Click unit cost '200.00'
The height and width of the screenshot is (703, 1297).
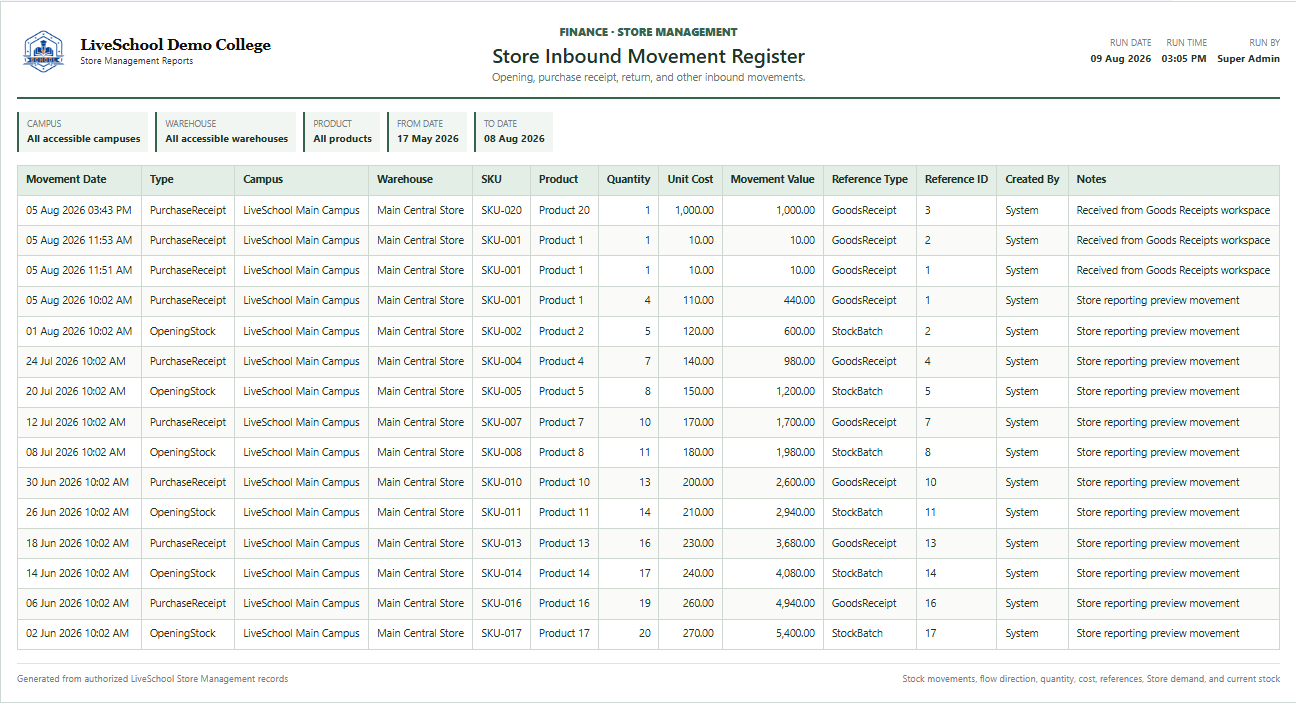click(x=697, y=483)
